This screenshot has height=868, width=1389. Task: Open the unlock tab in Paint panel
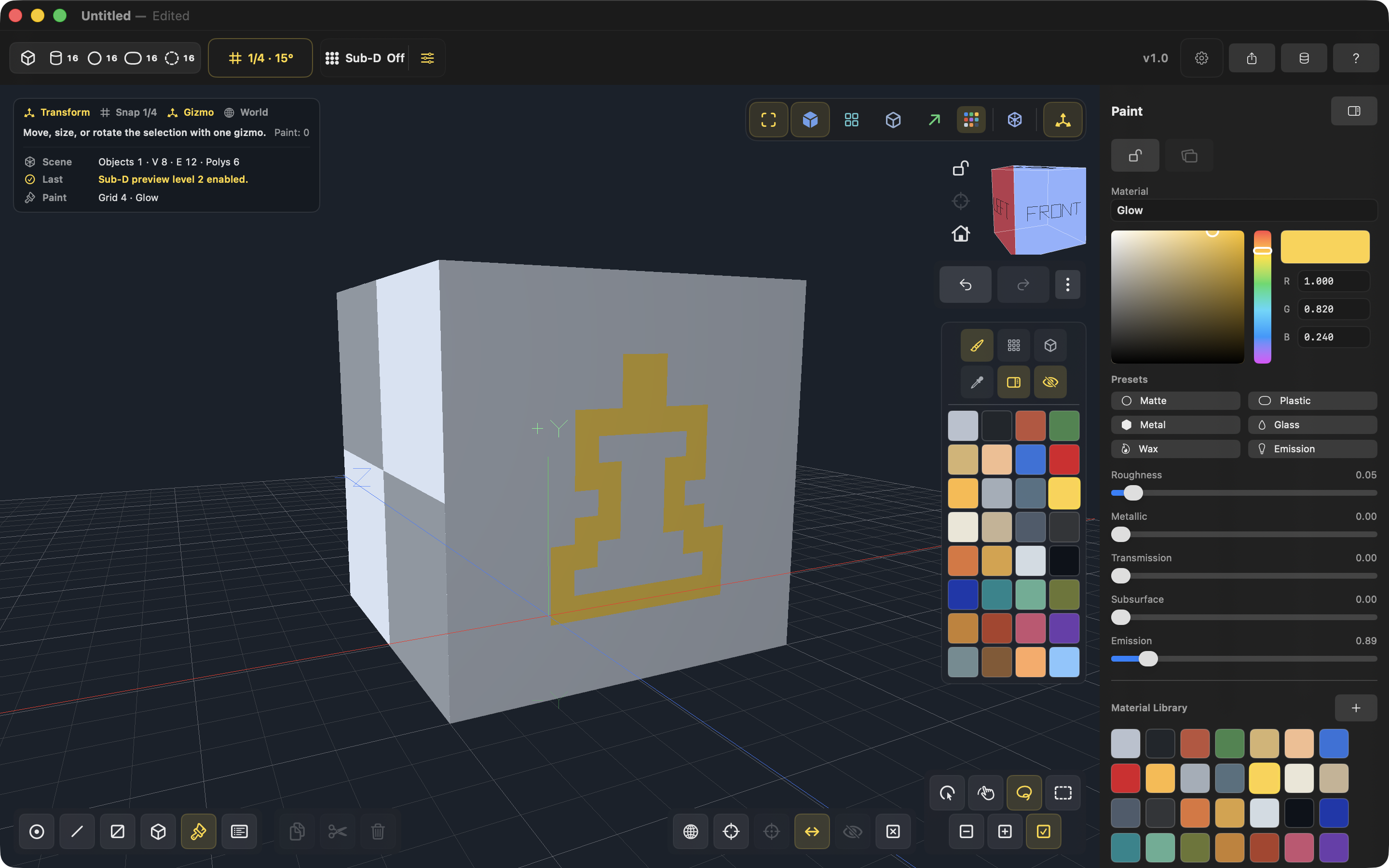1135,156
